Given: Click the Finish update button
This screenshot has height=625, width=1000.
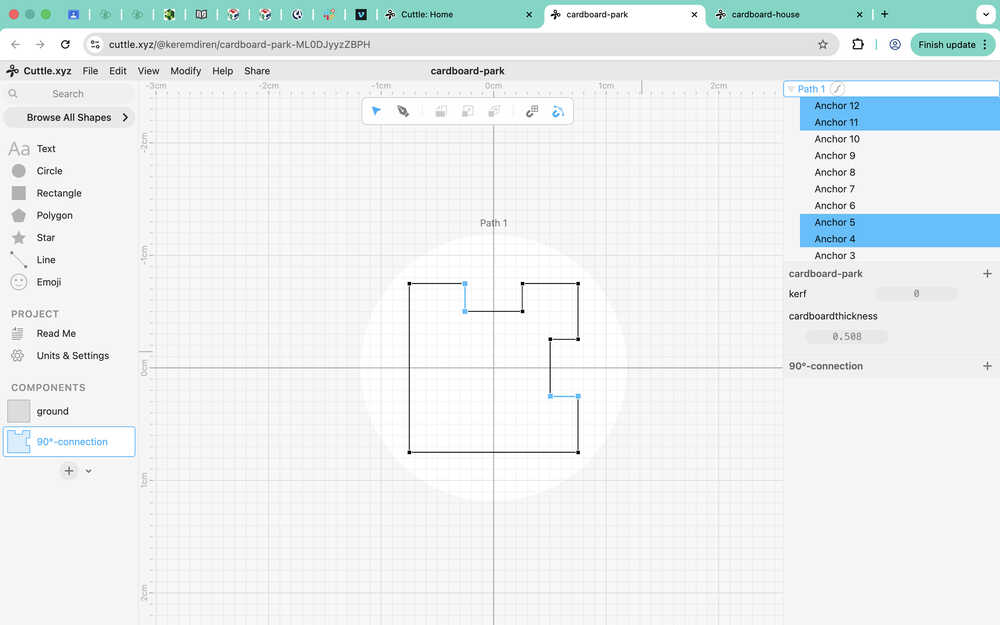Looking at the screenshot, I should [x=953, y=45].
